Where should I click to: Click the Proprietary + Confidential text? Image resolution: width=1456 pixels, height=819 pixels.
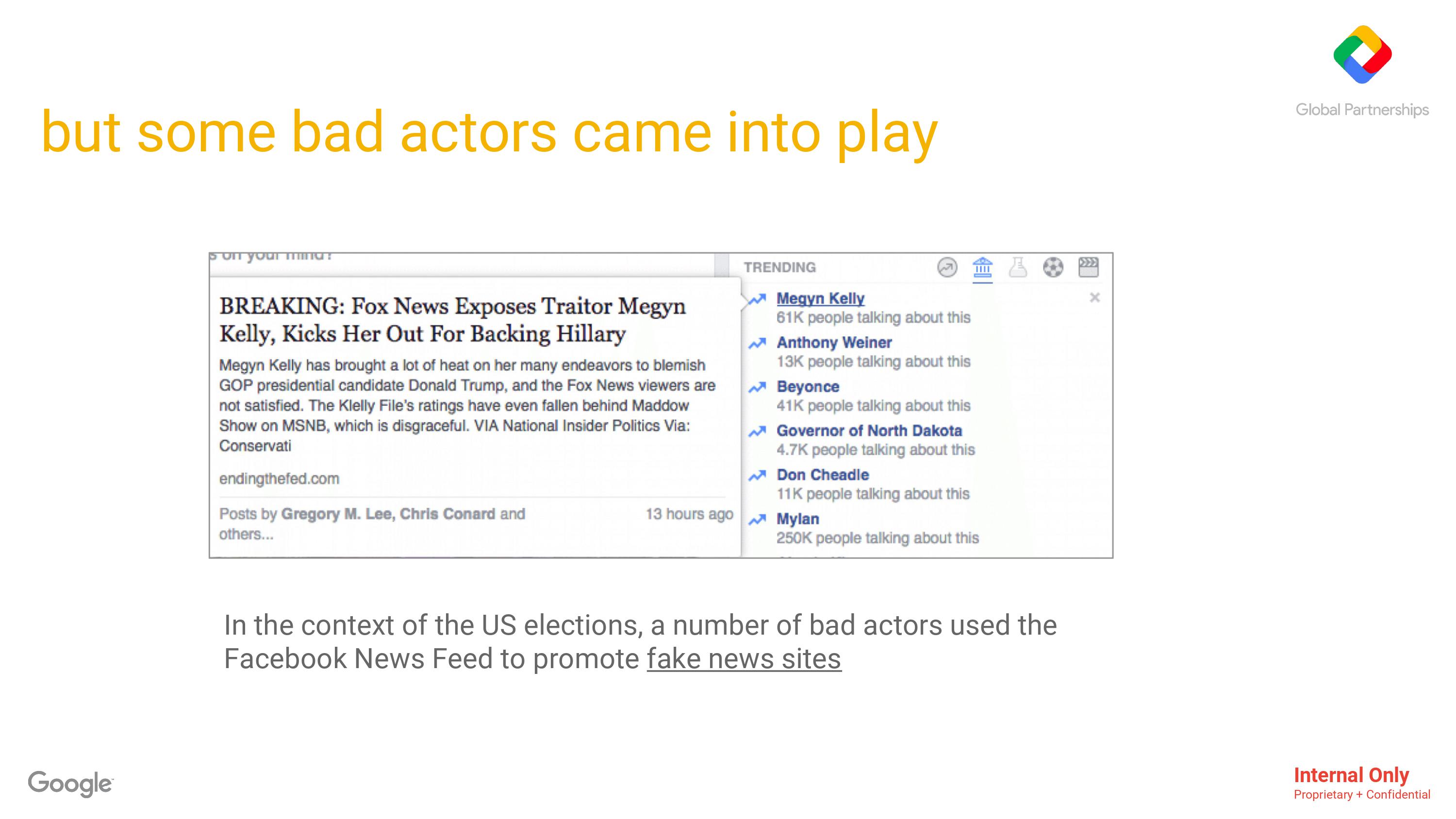[x=1362, y=795]
